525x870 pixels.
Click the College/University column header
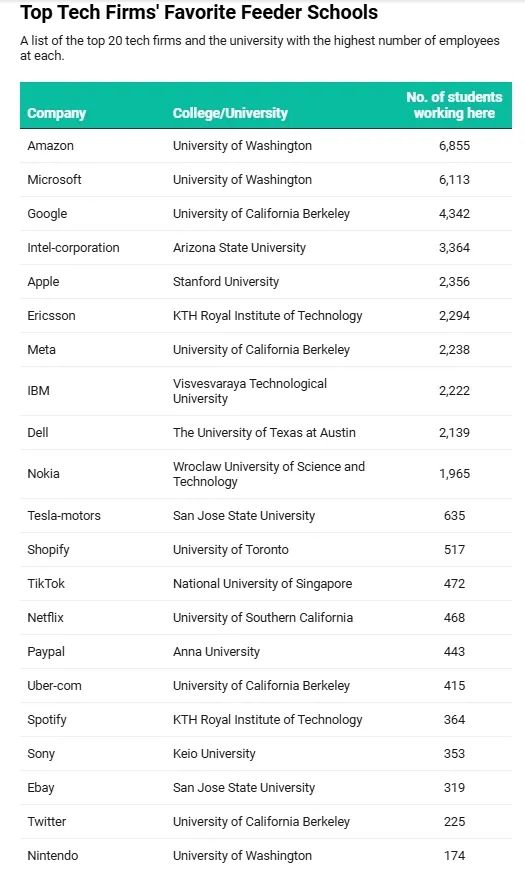pyautogui.click(x=230, y=113)
